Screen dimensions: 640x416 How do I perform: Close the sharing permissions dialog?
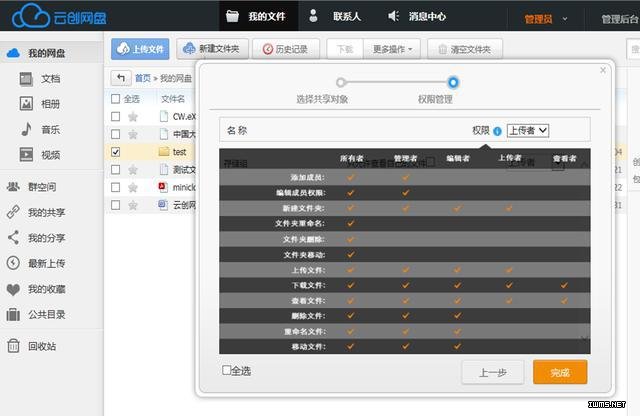click(602, 70)
